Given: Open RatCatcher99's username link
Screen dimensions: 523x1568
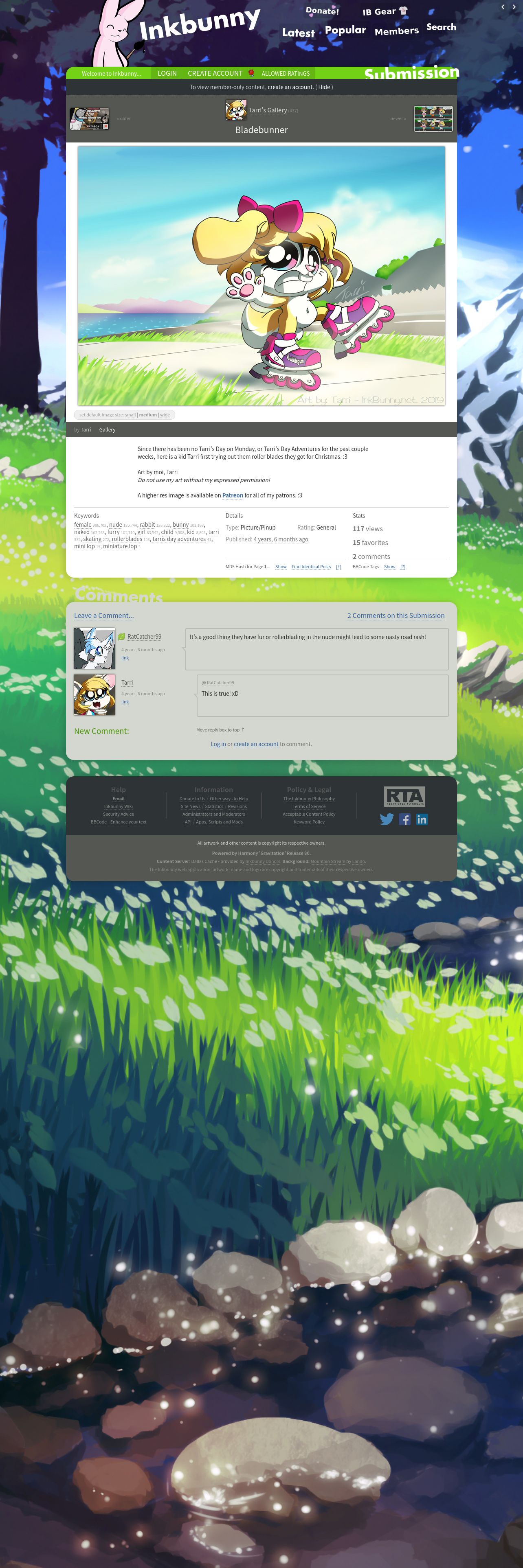Looking at the screenshot, I should 144,637.
